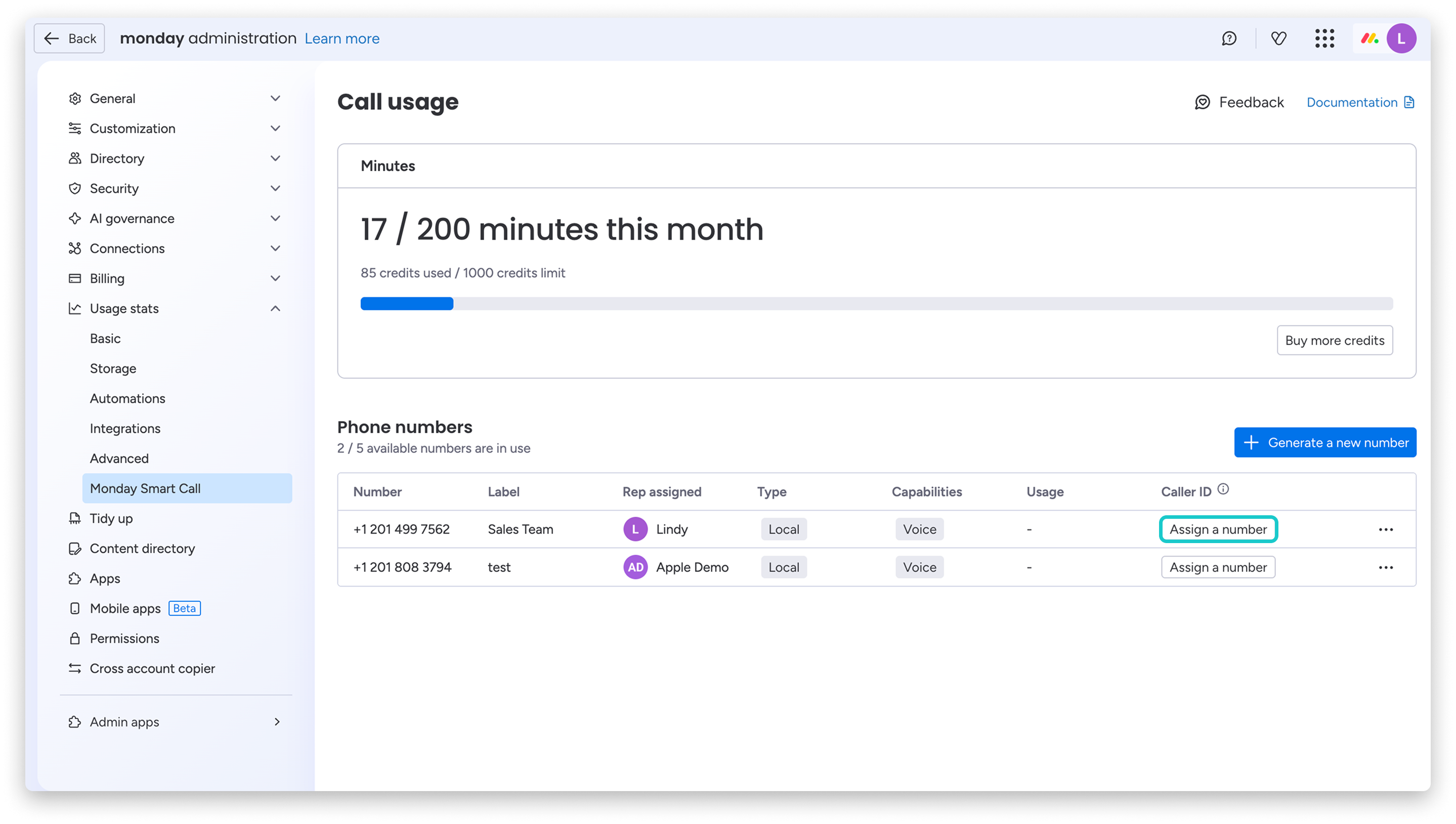Click phone number +1 201 499 7562

(401, 529)
